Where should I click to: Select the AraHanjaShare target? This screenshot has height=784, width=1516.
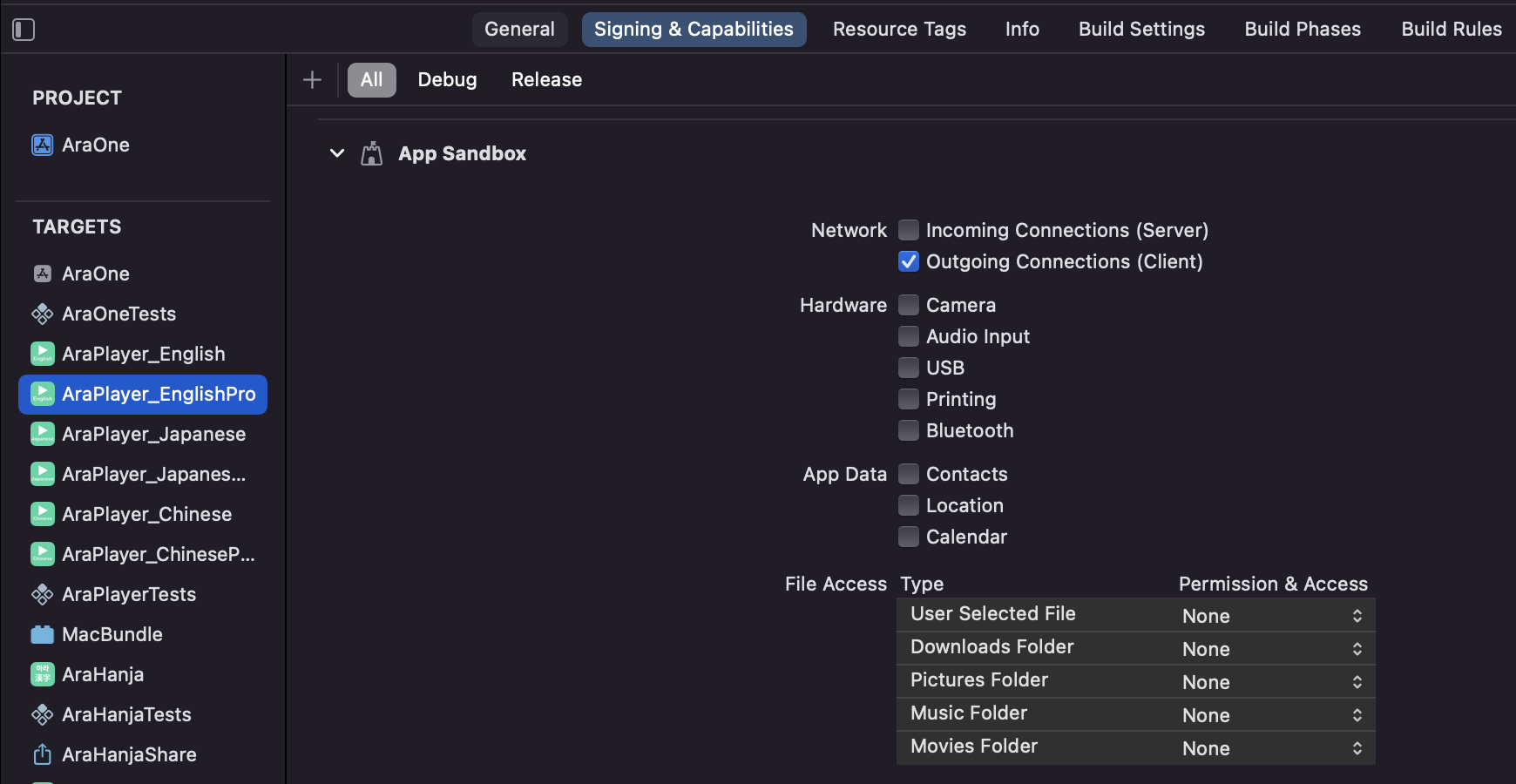(129, 755)
